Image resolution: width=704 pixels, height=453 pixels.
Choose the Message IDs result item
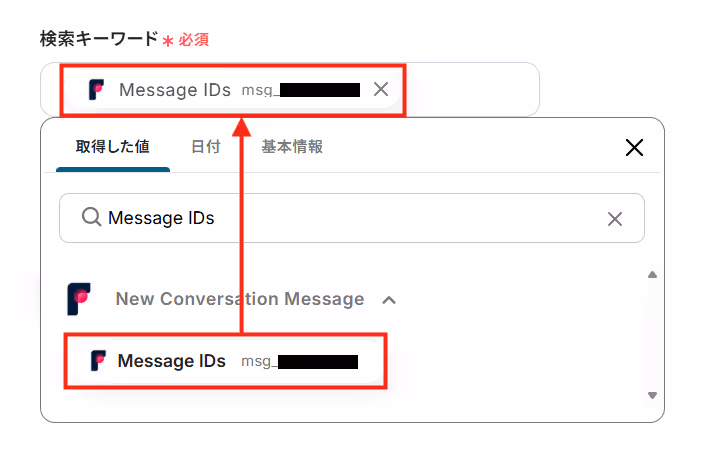tap(225, 361)
